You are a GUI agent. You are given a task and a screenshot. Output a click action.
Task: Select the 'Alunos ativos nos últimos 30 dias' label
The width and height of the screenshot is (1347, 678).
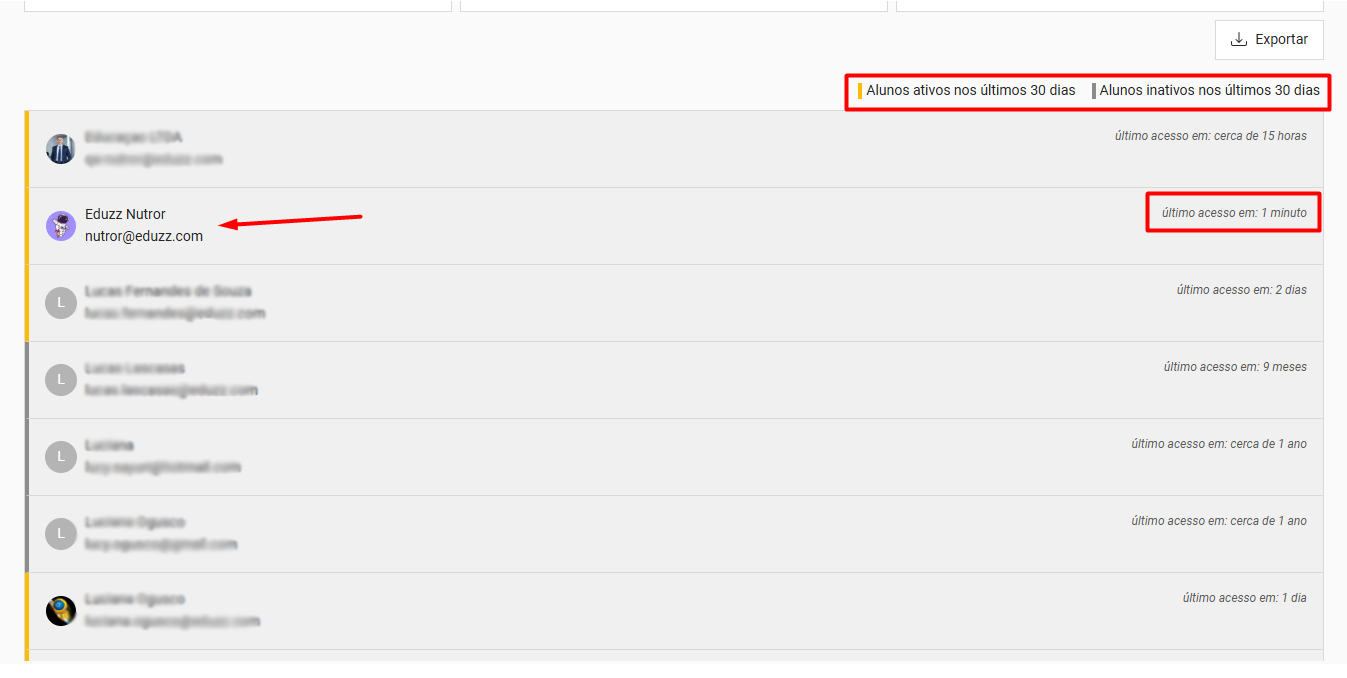pyautogui.click(x=971, y=90)
